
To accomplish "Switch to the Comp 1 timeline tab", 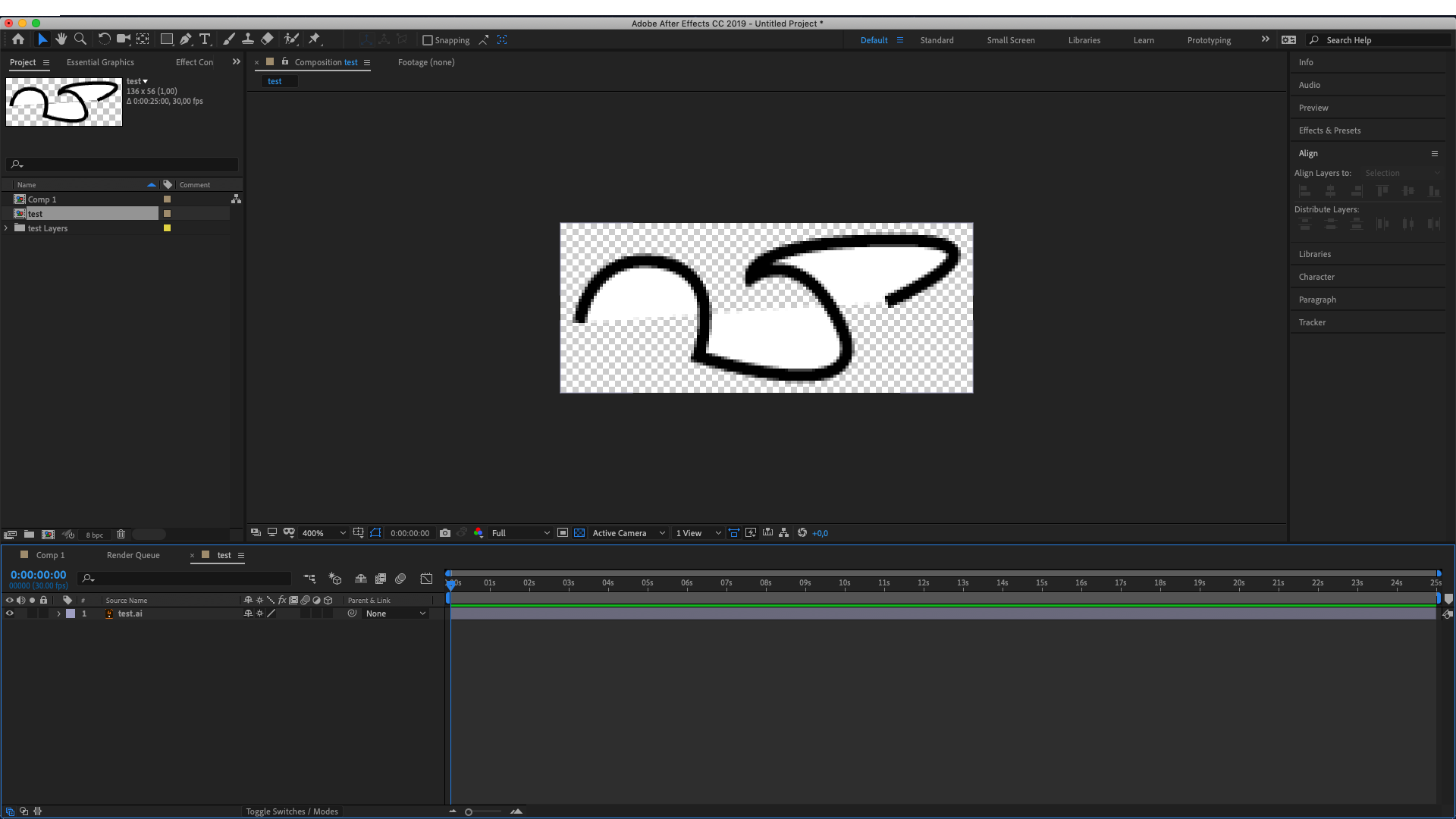I will [50, 555].
